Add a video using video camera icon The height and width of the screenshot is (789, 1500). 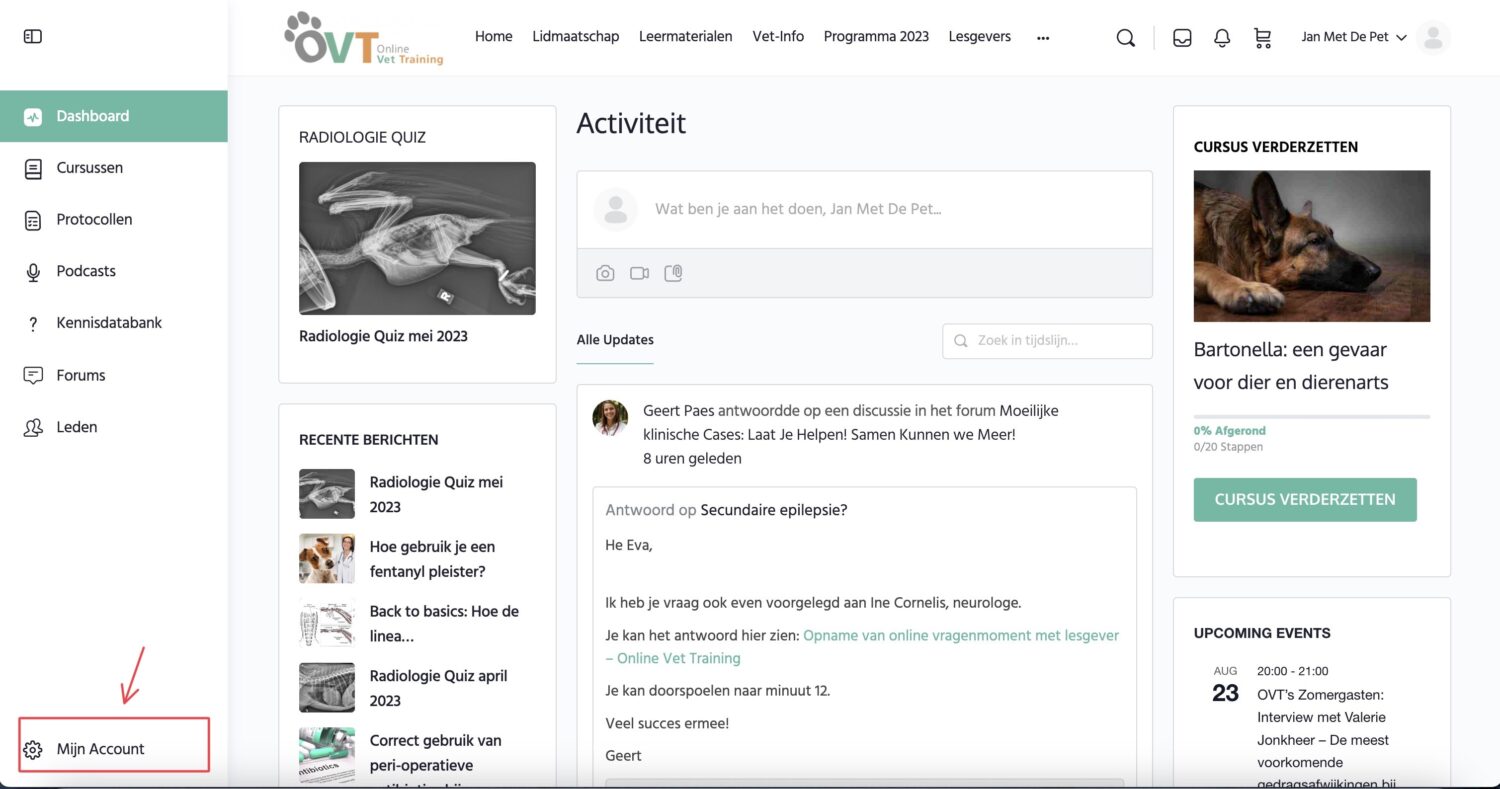[639, 273]
